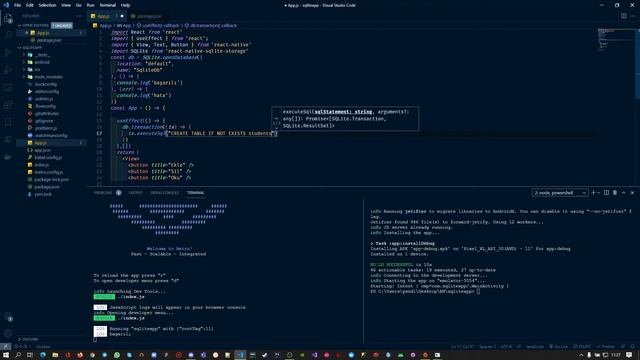
Task: Open babel.config.js in the file tree
Action: (48, 158)
